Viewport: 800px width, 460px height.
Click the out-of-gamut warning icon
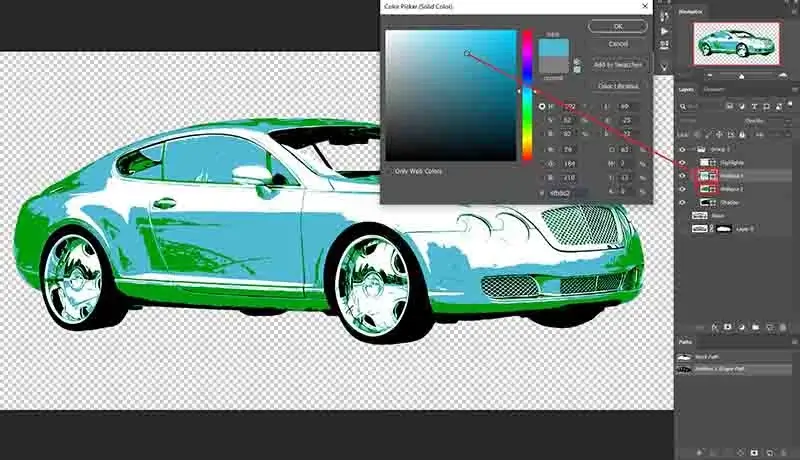pos(577,62)
